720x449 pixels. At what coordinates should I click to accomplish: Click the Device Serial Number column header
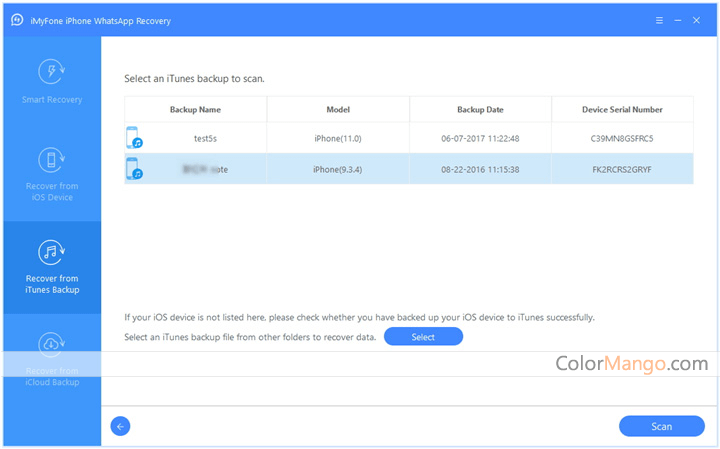pyautogui.click(x=622, y=109)
